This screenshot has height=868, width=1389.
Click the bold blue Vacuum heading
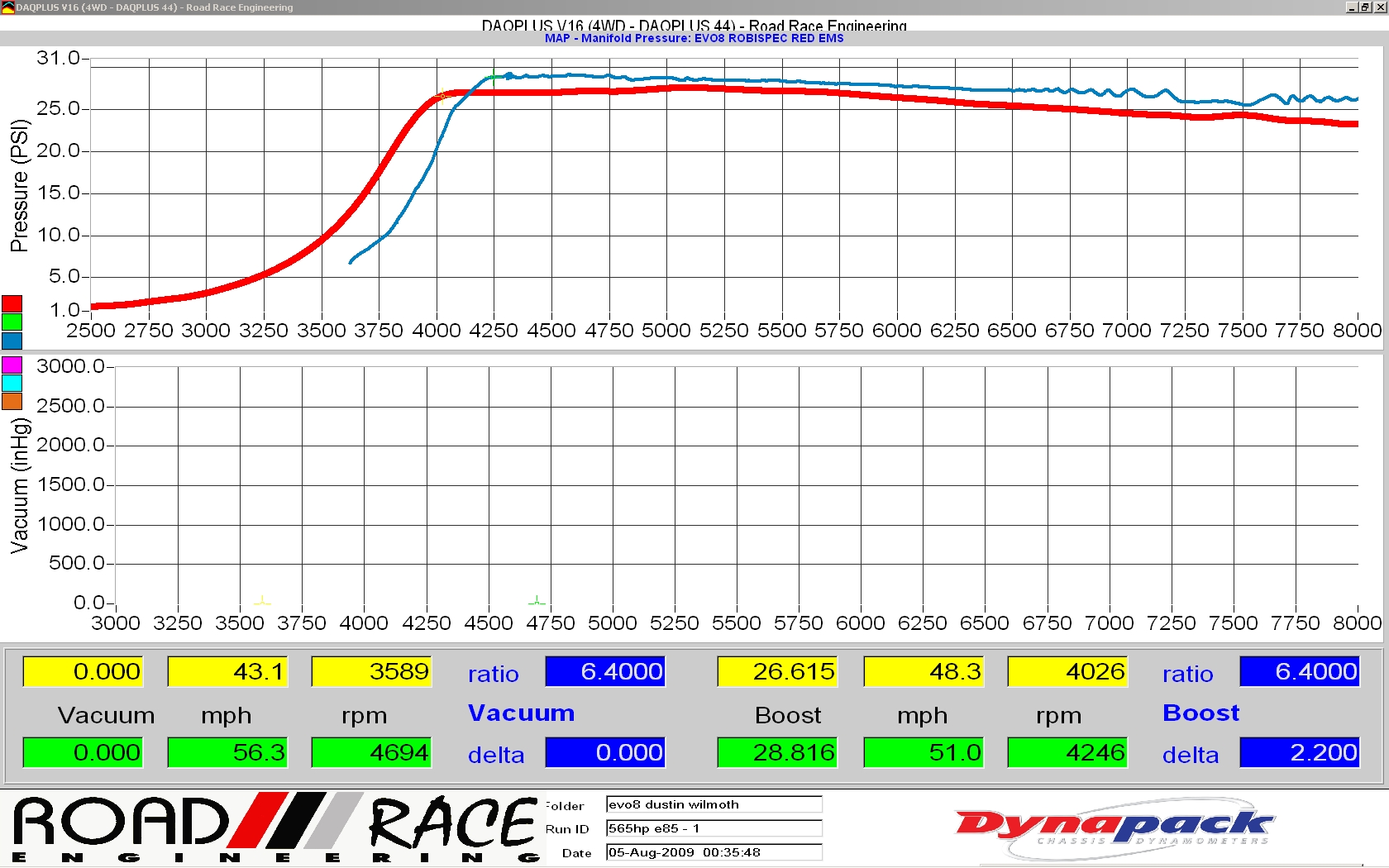tap(521, 713)
